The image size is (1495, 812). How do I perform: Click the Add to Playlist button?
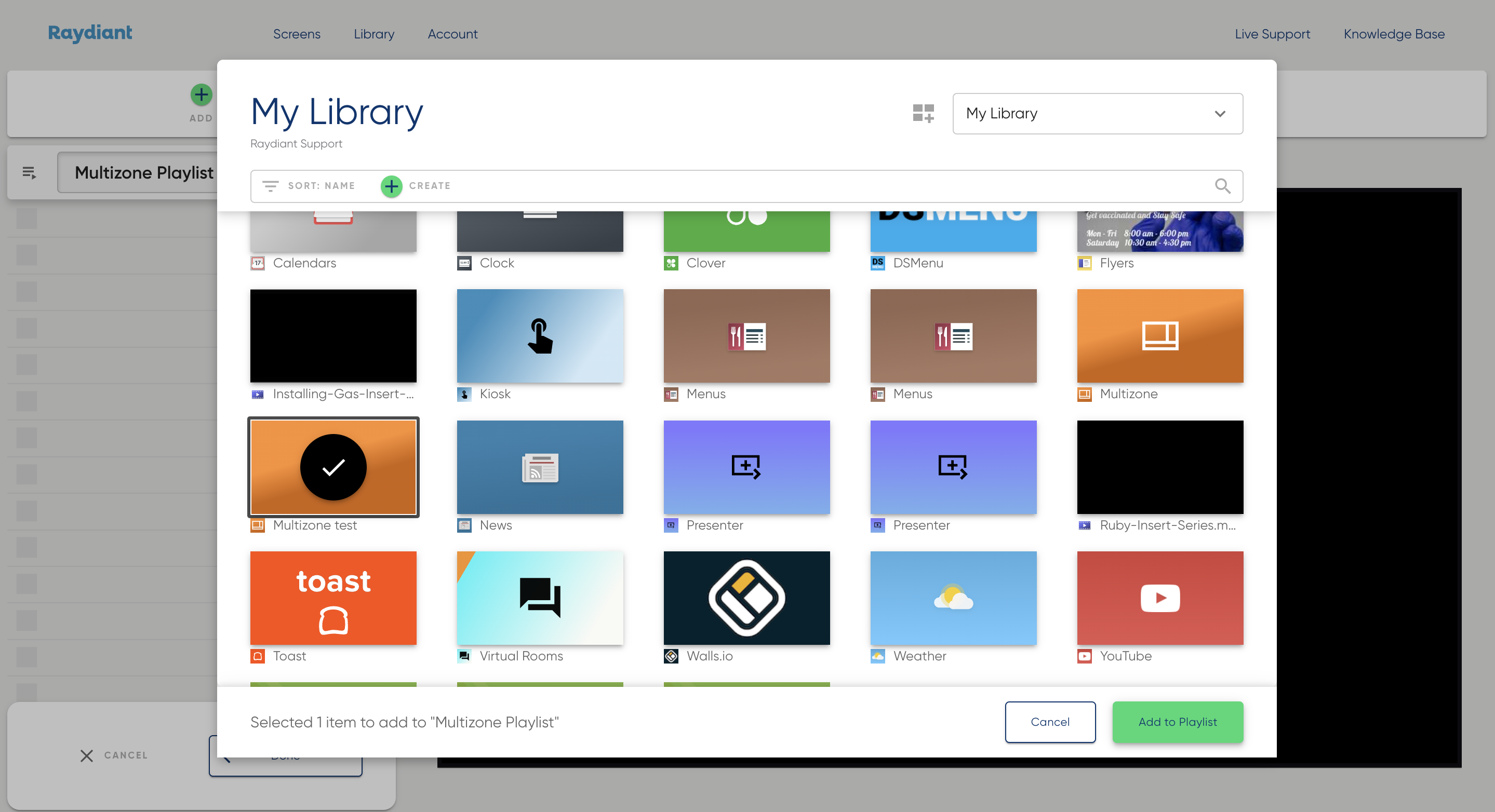click(1177, 722)
